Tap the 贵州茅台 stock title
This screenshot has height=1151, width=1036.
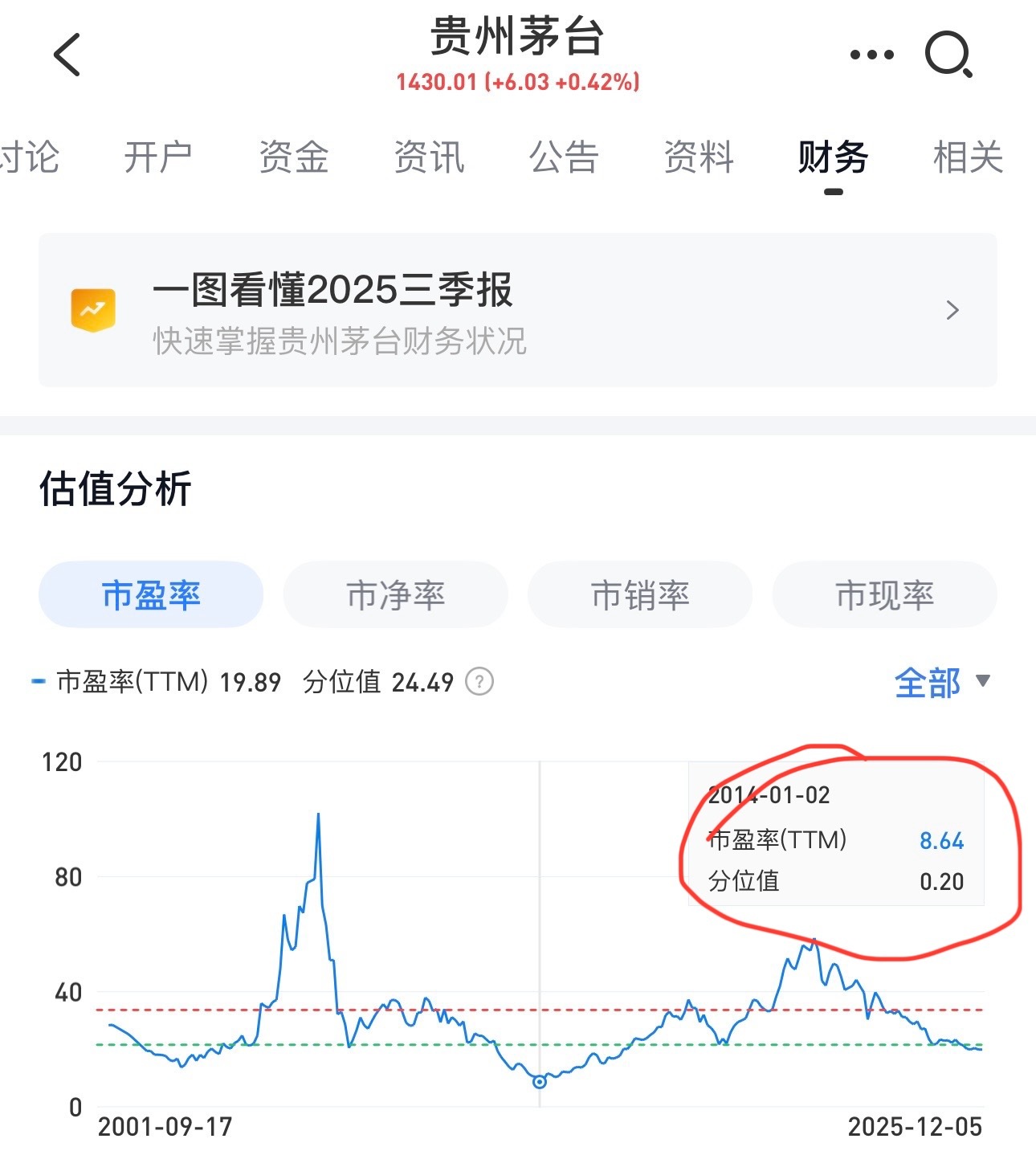tap(517, 37)
